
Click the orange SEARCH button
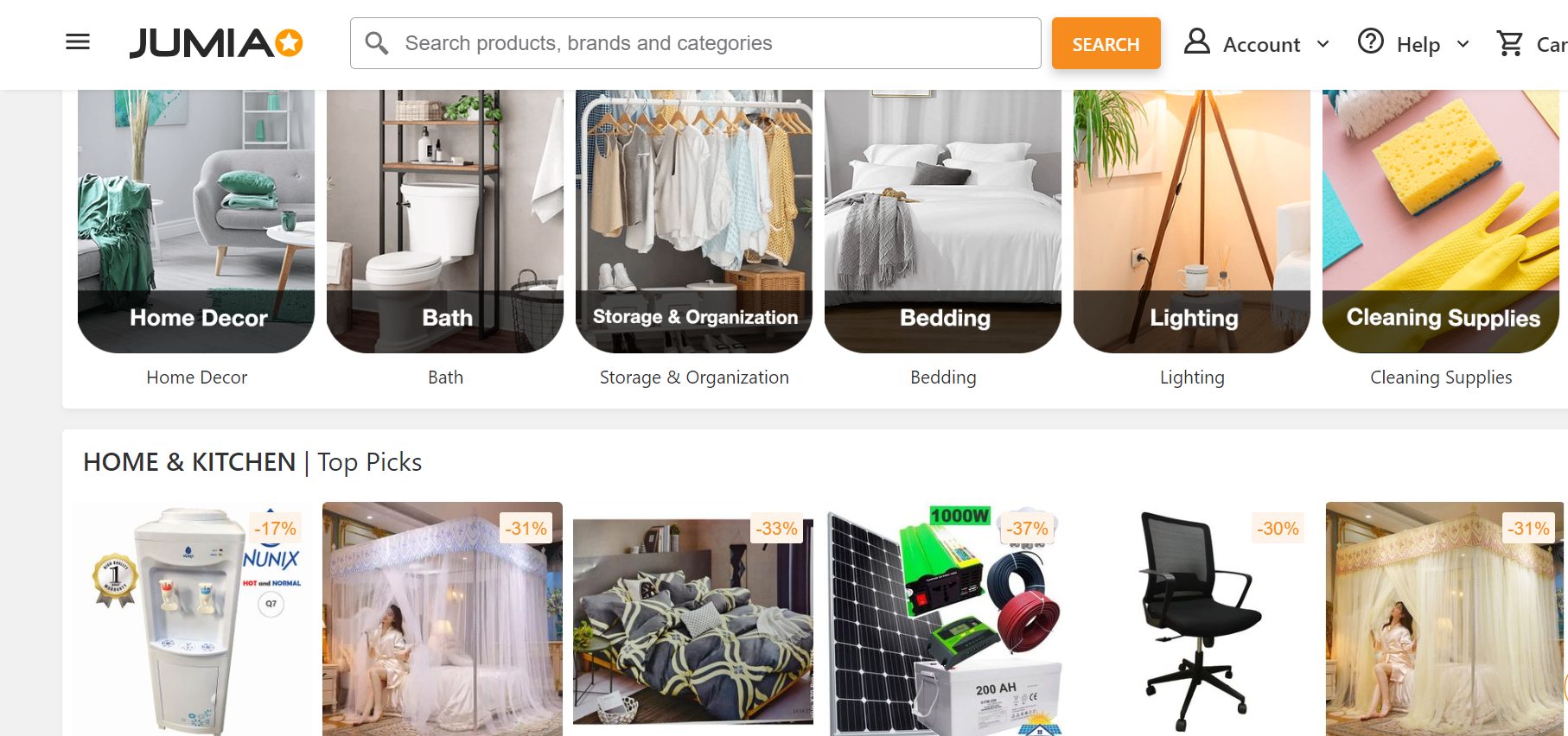[1106, 43]
